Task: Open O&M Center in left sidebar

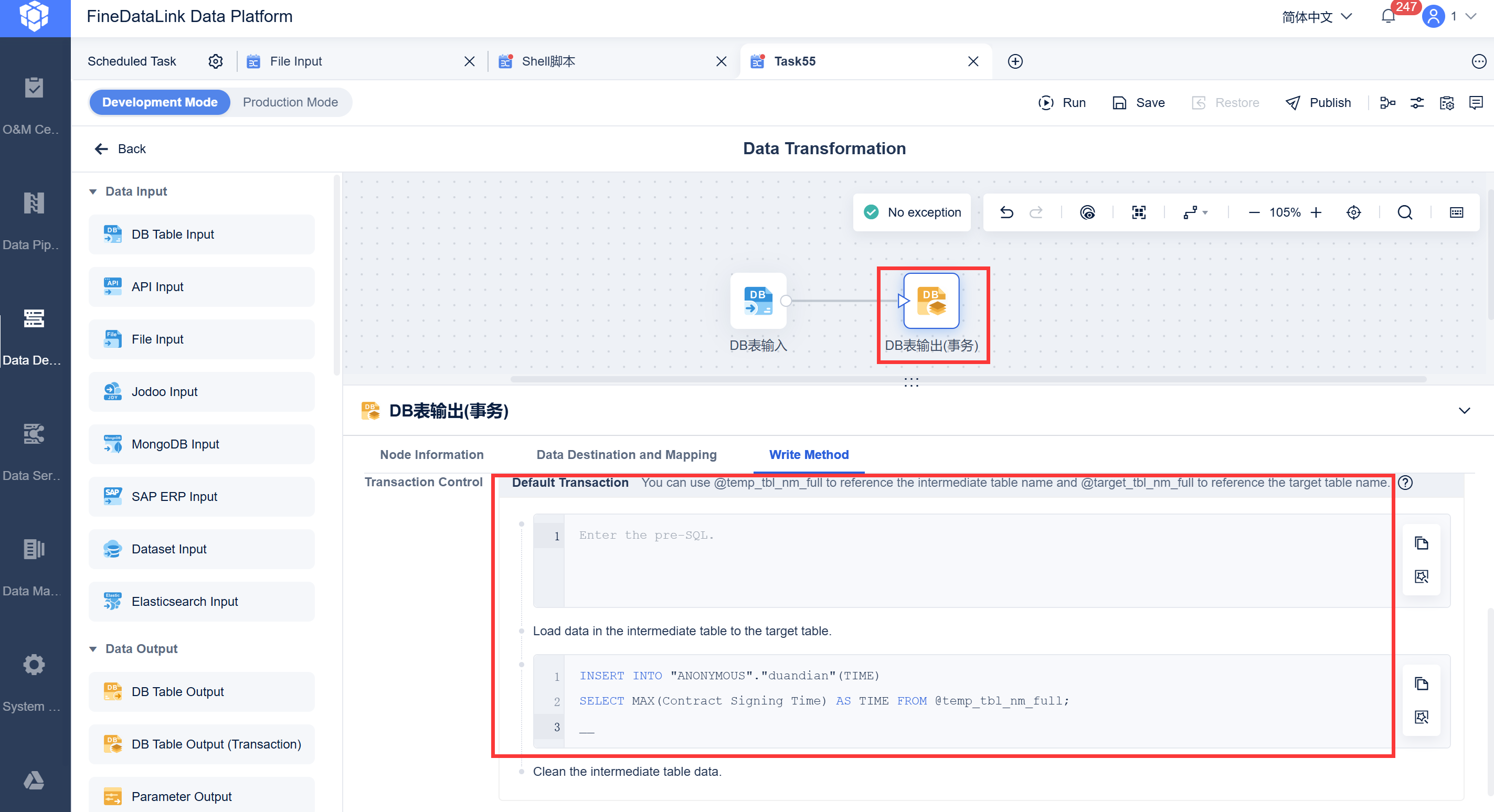Action: point(34,105)
